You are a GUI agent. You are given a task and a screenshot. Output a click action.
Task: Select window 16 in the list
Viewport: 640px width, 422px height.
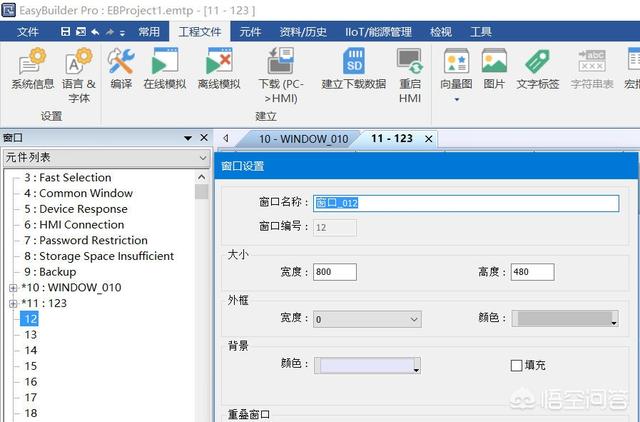31,382
